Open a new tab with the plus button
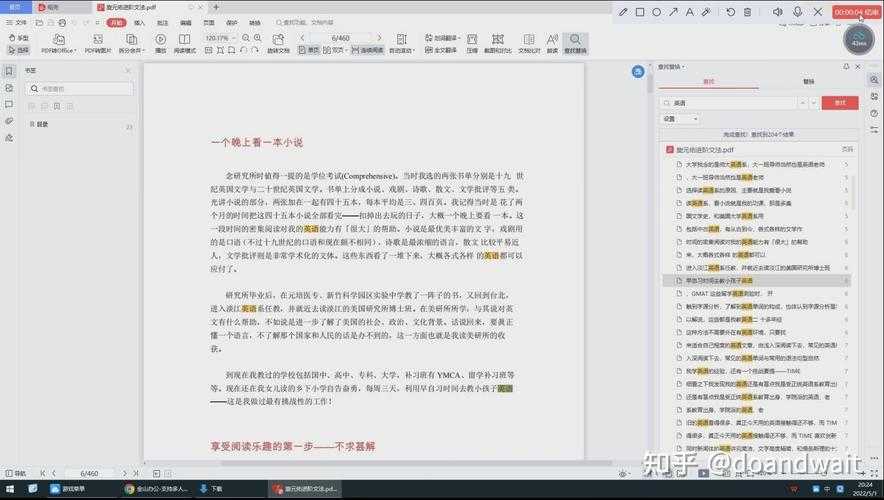The height and width of the screenshot is (500, 884). coord(216,7)
